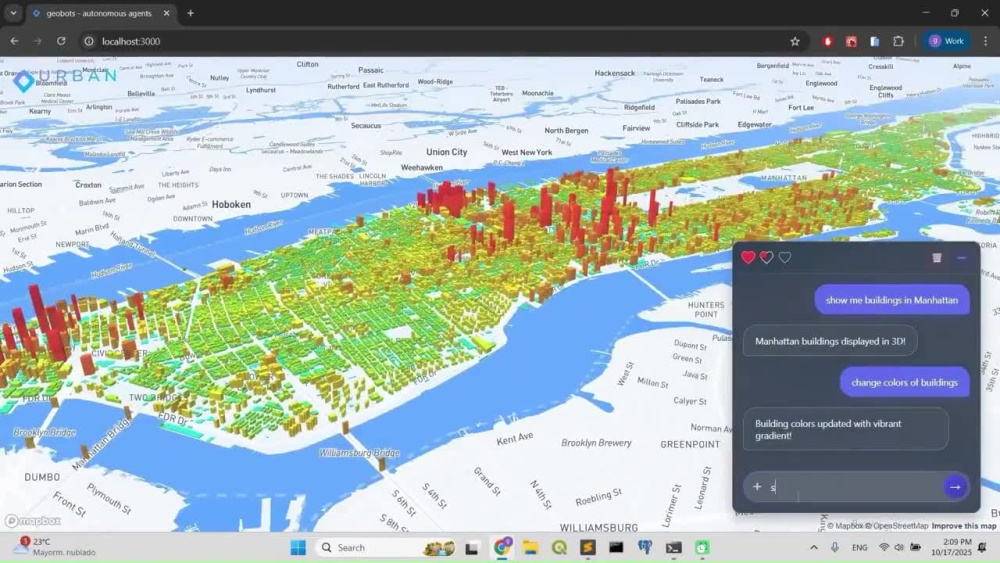Close the geobots browser tab
Viewport: 1000px width, 563px height.
[x=166, y=13]
